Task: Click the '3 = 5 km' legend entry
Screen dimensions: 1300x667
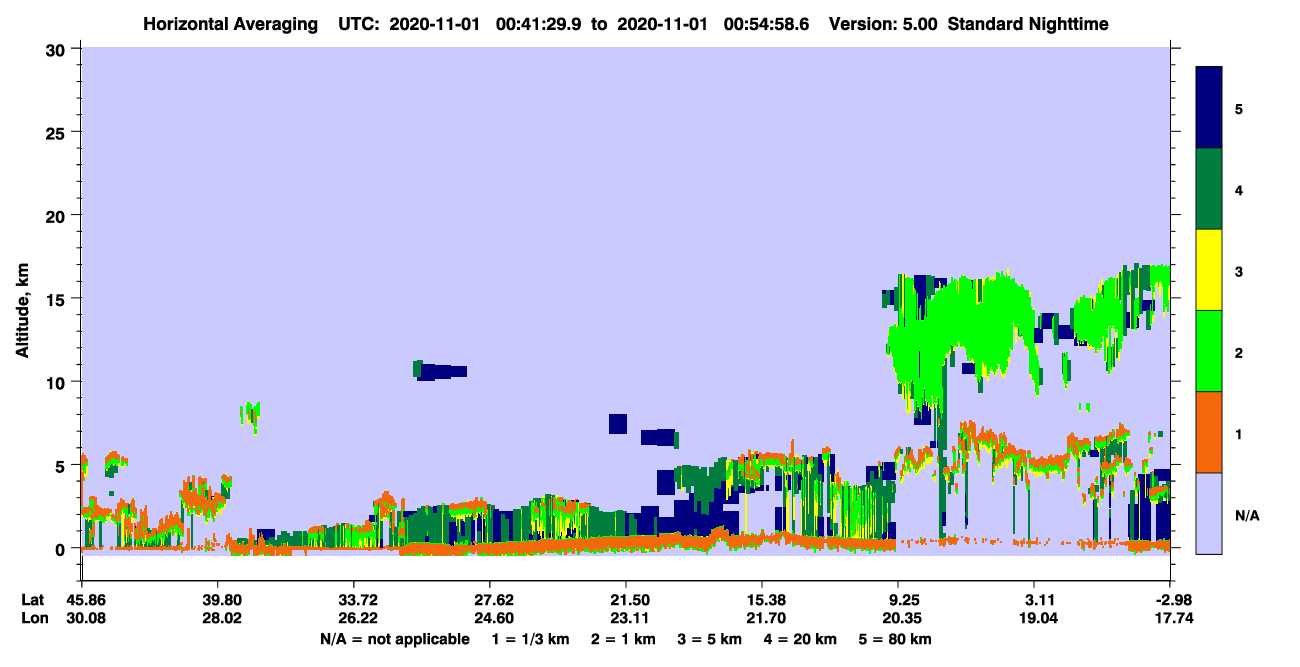Action: [x=708, y=639]
